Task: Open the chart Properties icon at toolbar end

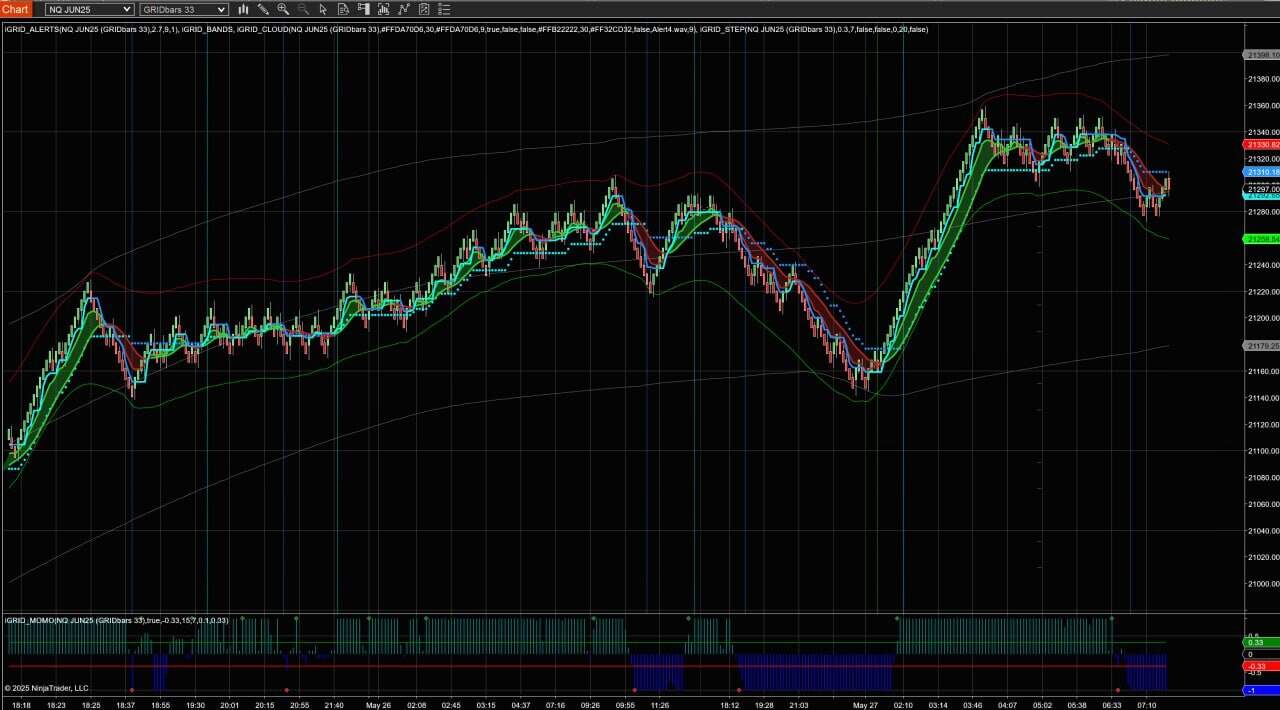Action: pyautogui.click(x=443, y=9)
